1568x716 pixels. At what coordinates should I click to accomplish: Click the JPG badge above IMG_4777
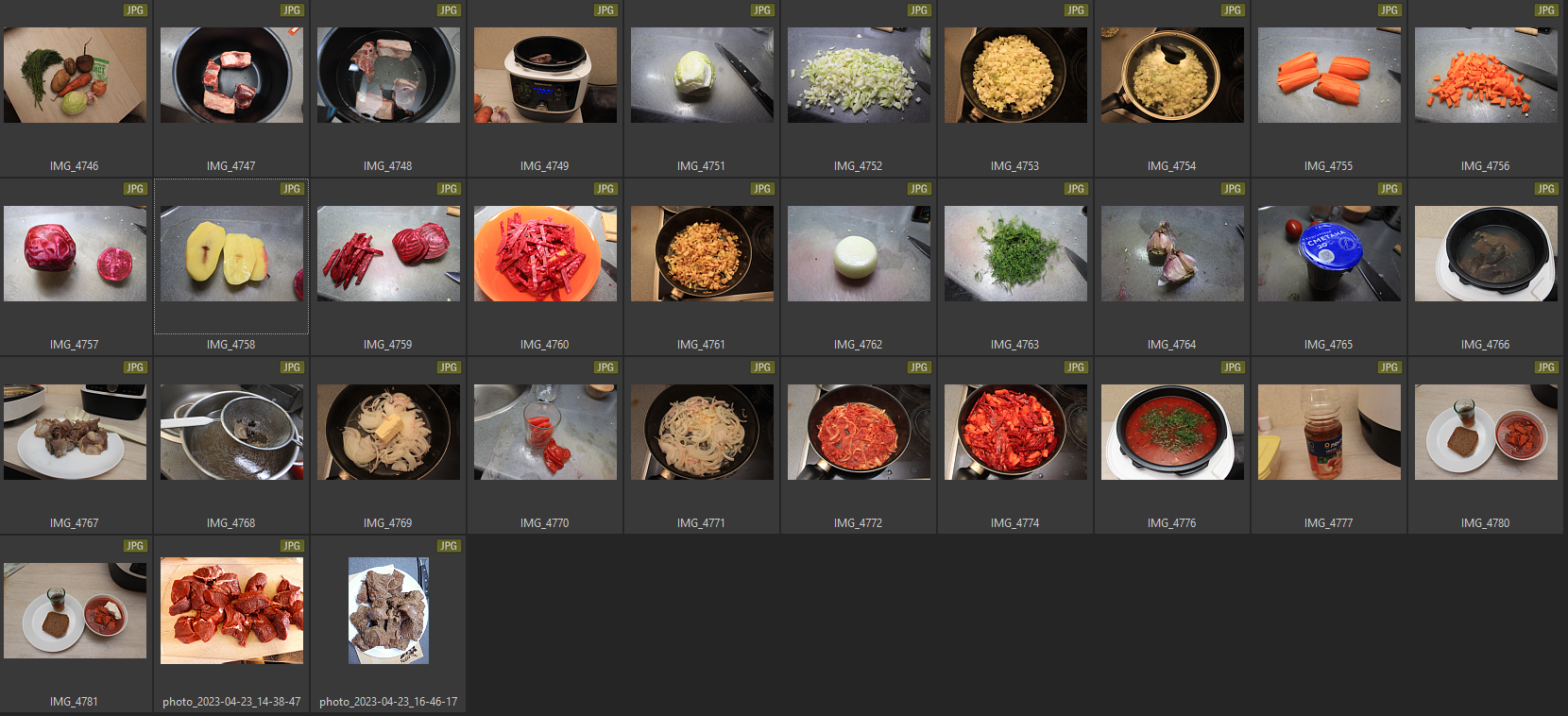pyautogui.click(x=1389, y=367)
